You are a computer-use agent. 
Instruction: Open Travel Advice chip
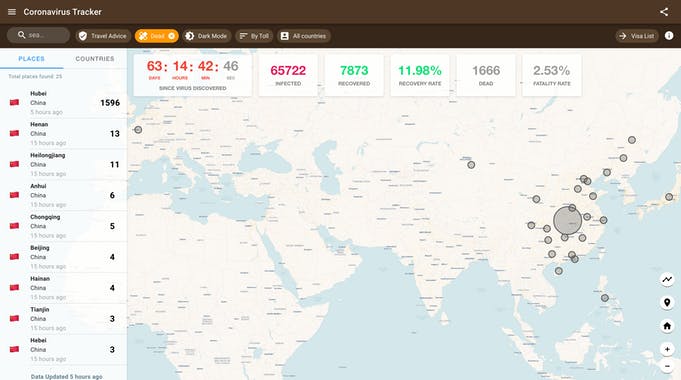[x=103, y=36]
